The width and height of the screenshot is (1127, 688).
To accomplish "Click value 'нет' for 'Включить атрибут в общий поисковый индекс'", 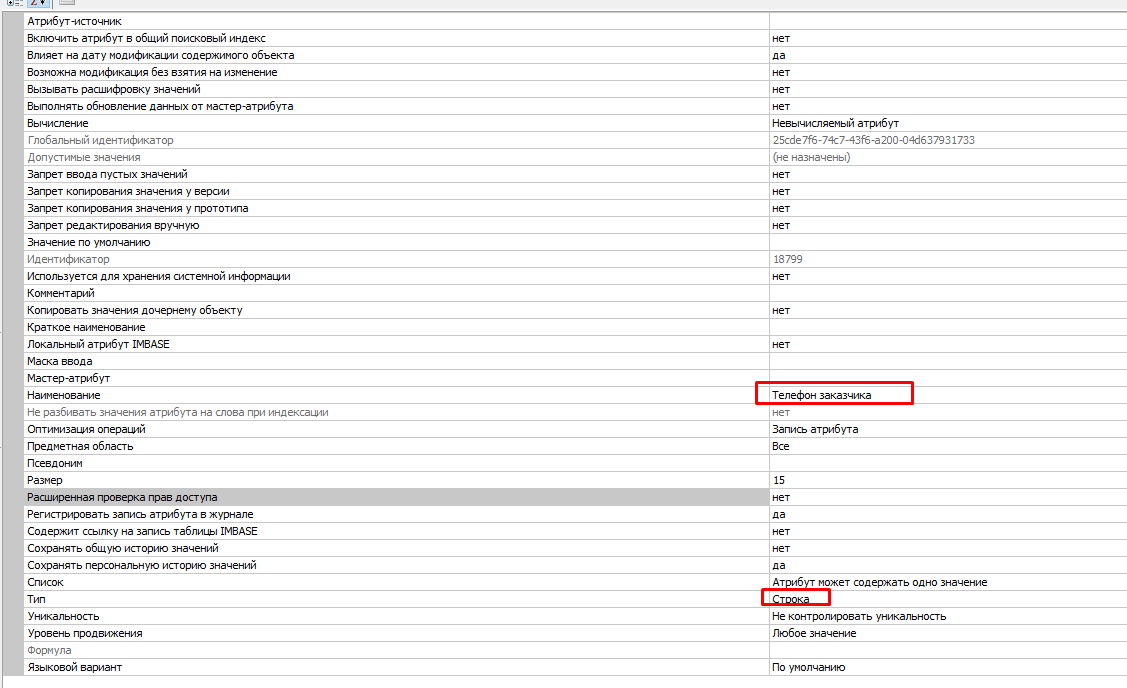I will point(781,38).
